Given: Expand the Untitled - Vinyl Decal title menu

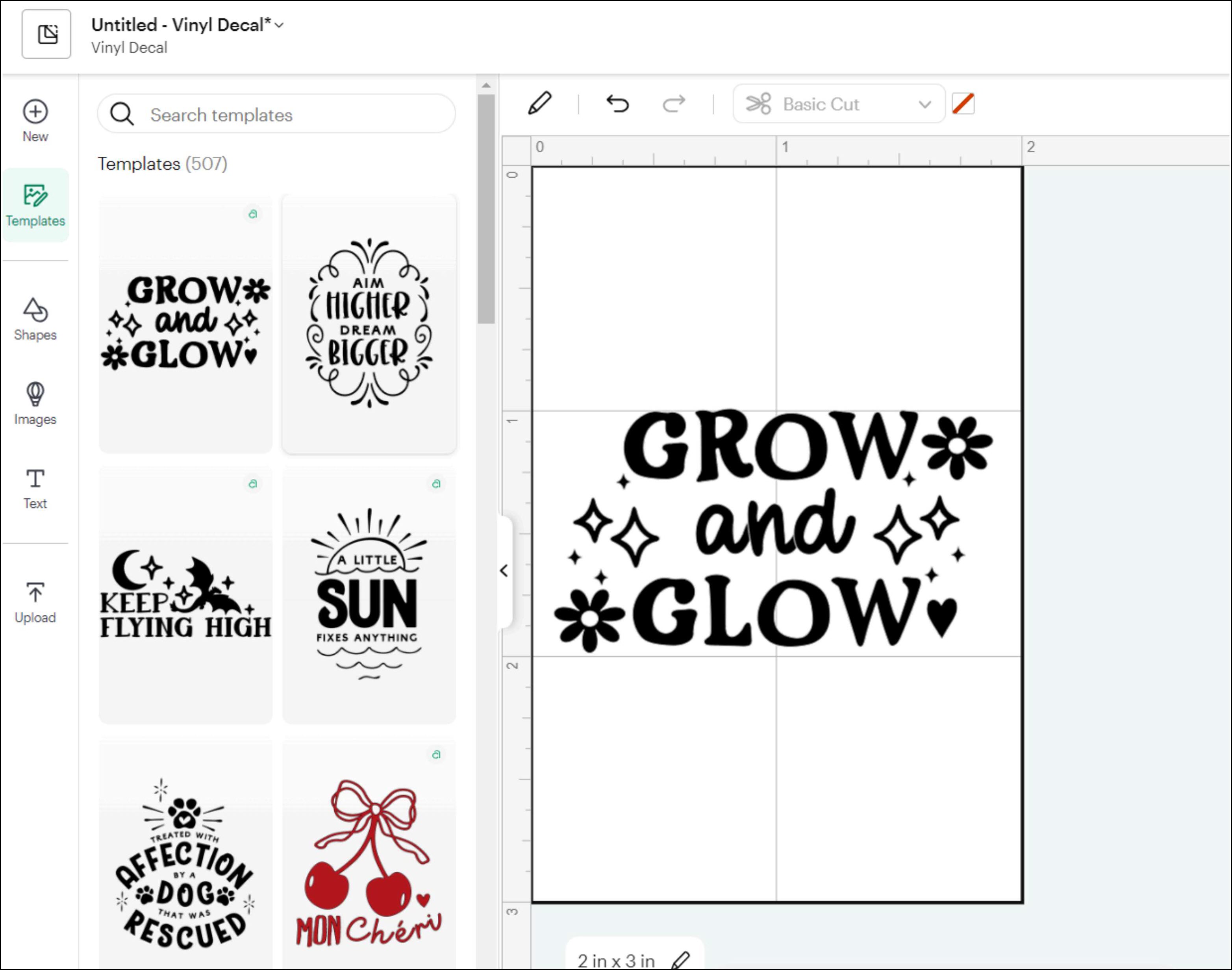Looking at the screenshot, I should (279, 25).
